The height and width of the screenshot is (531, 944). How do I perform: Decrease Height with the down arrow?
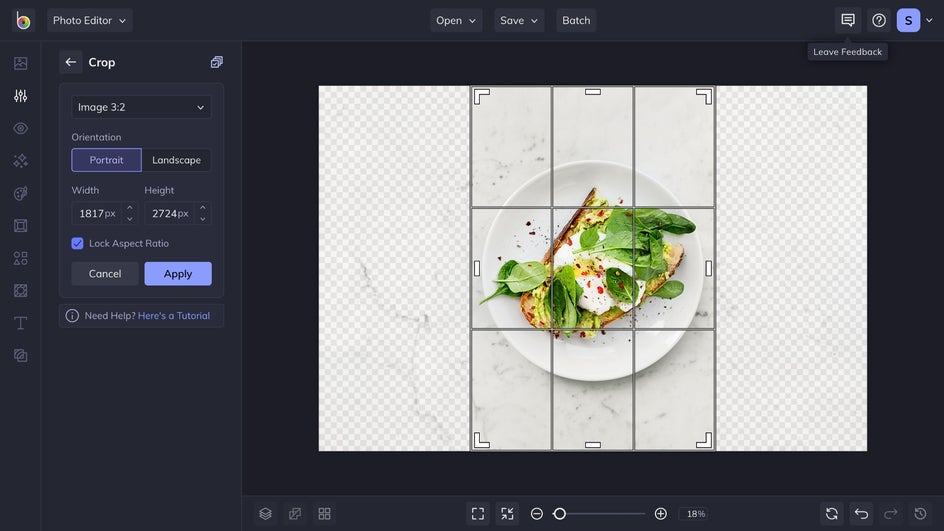203,219
